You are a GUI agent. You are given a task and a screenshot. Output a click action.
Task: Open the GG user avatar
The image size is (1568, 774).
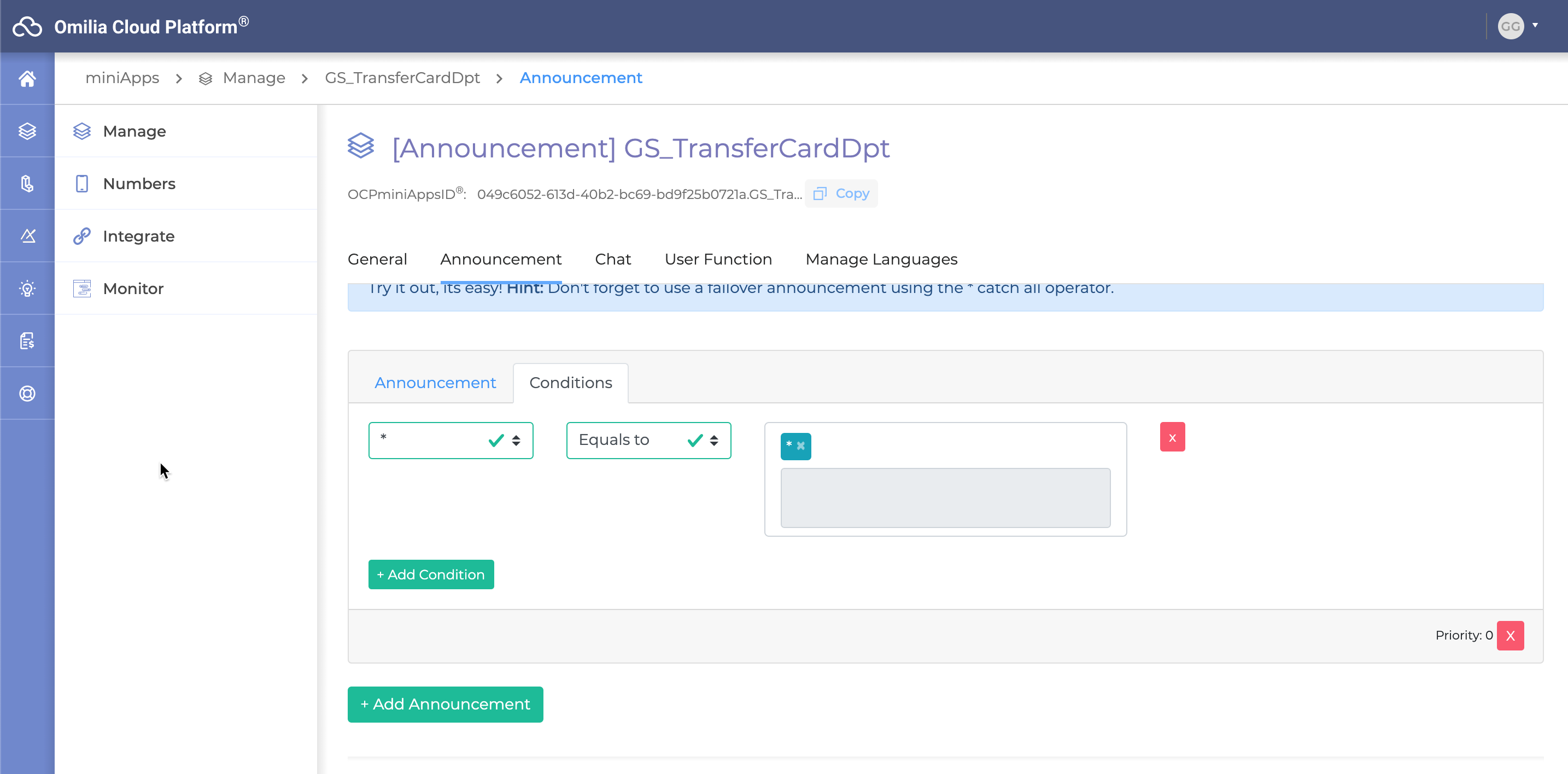[x=1510, y=26]
